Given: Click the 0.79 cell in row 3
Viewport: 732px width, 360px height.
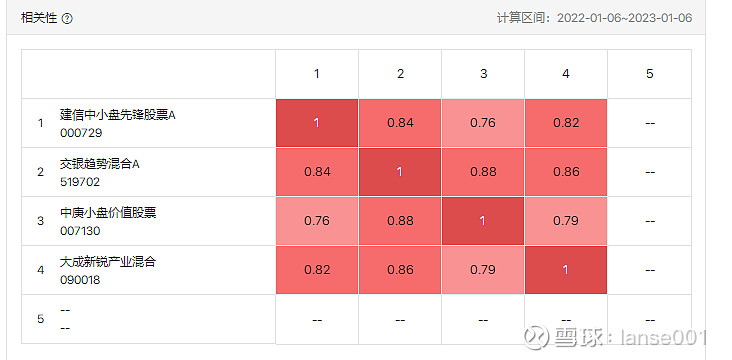Looking at the screenshot, I should click(566, 221).
